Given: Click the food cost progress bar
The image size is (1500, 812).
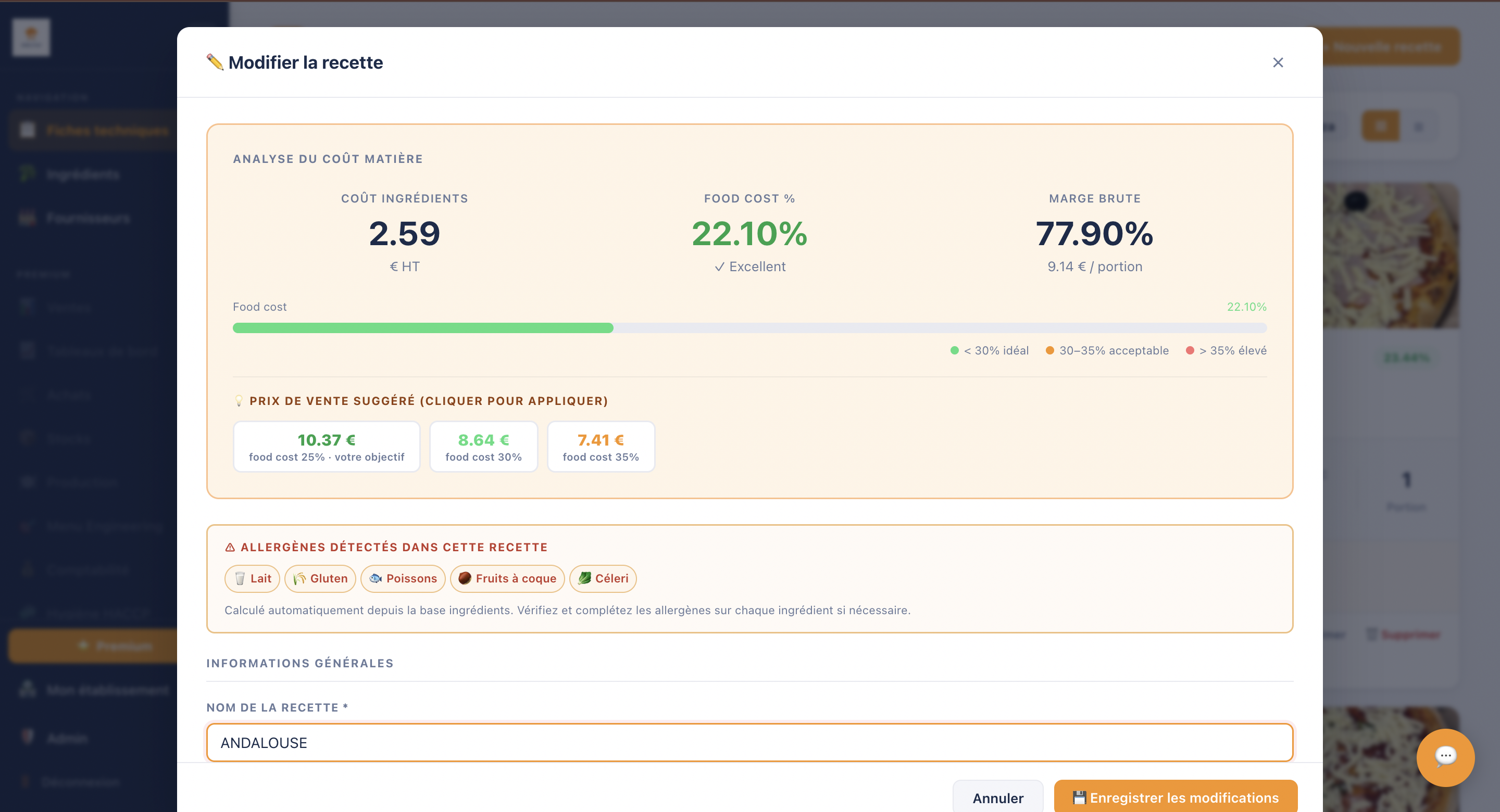Looking at the screenshot, I should click(749, 328).
